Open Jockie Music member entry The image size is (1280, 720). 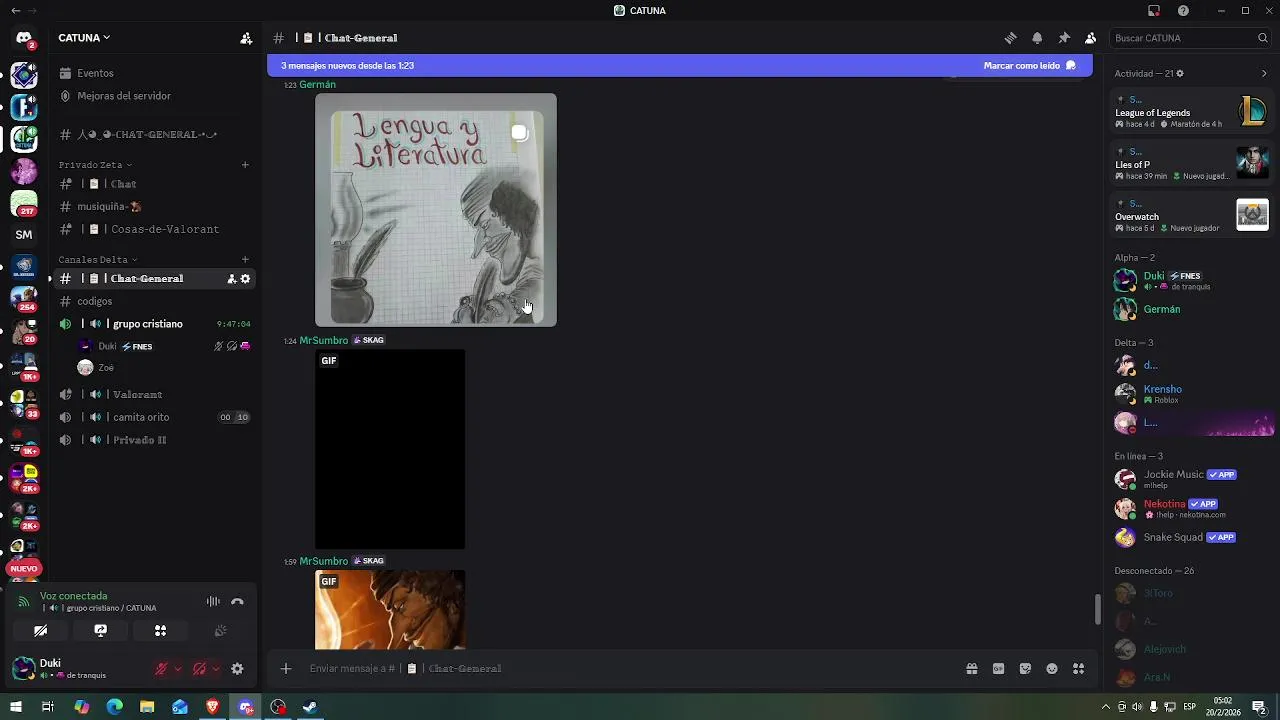click(1191, 479)
